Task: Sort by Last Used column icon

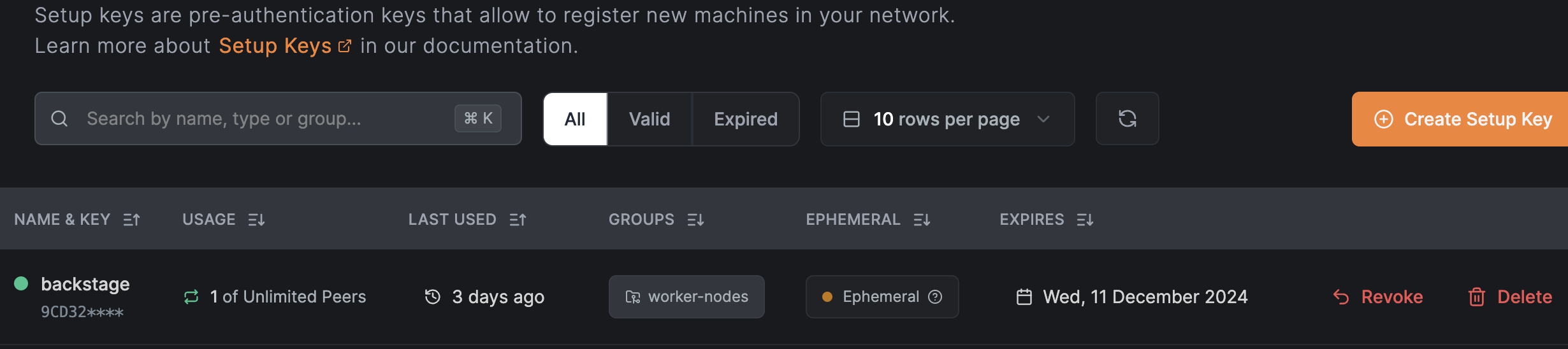Action: coord(518,220)
